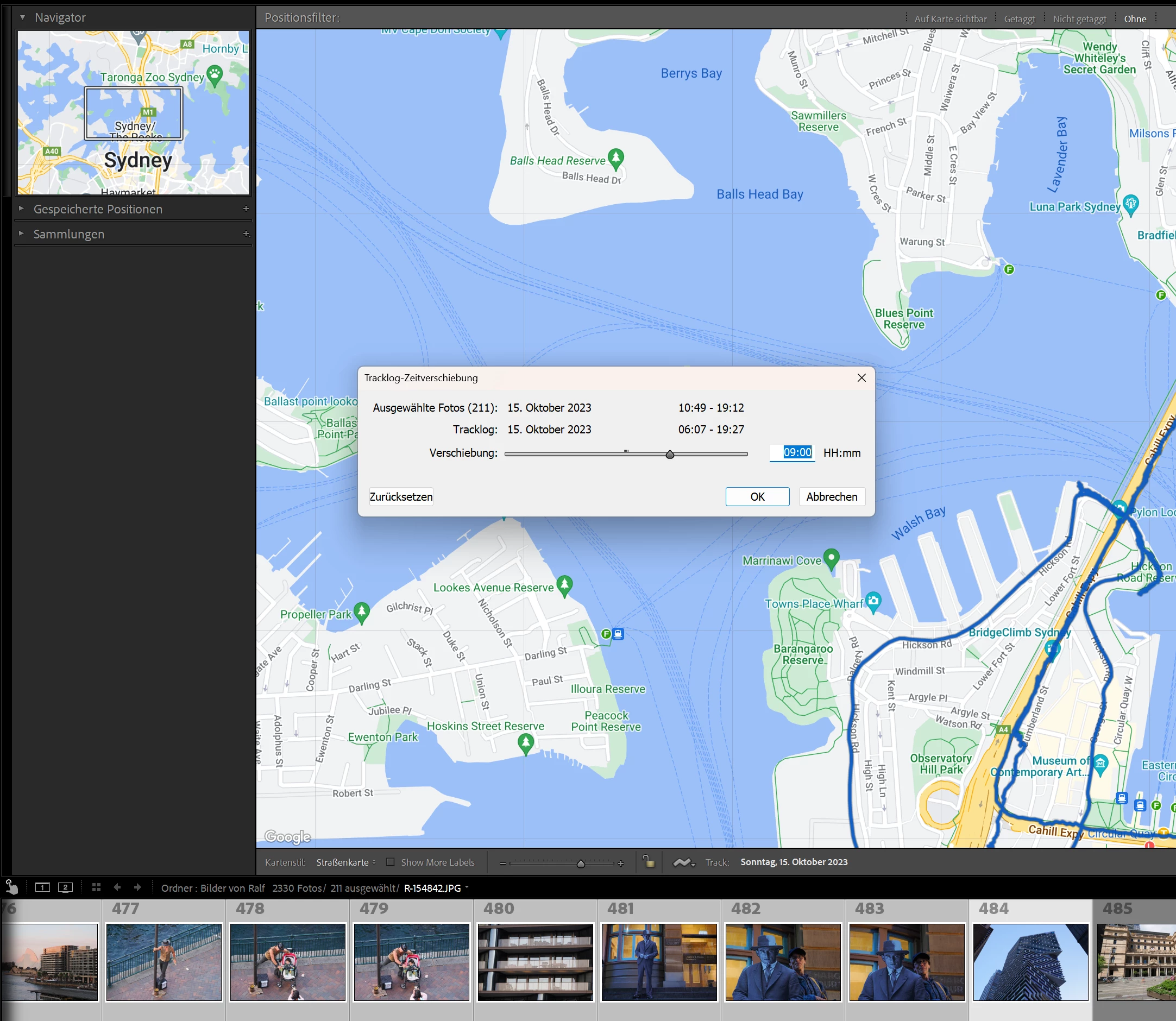Click the HH:mm time offset field
Image resolution: width=1176 pixels, height=1021 pixels.
pos(791,452)
